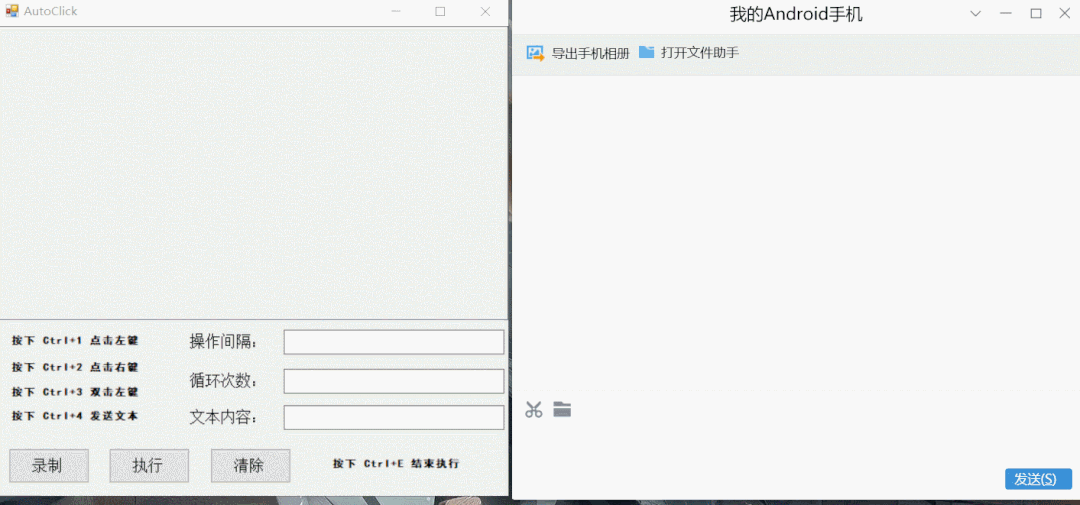The width and height of the screenshot is (1080, 505).
Task: Close the 我的Android手机 window
Action: point(1065,14)
